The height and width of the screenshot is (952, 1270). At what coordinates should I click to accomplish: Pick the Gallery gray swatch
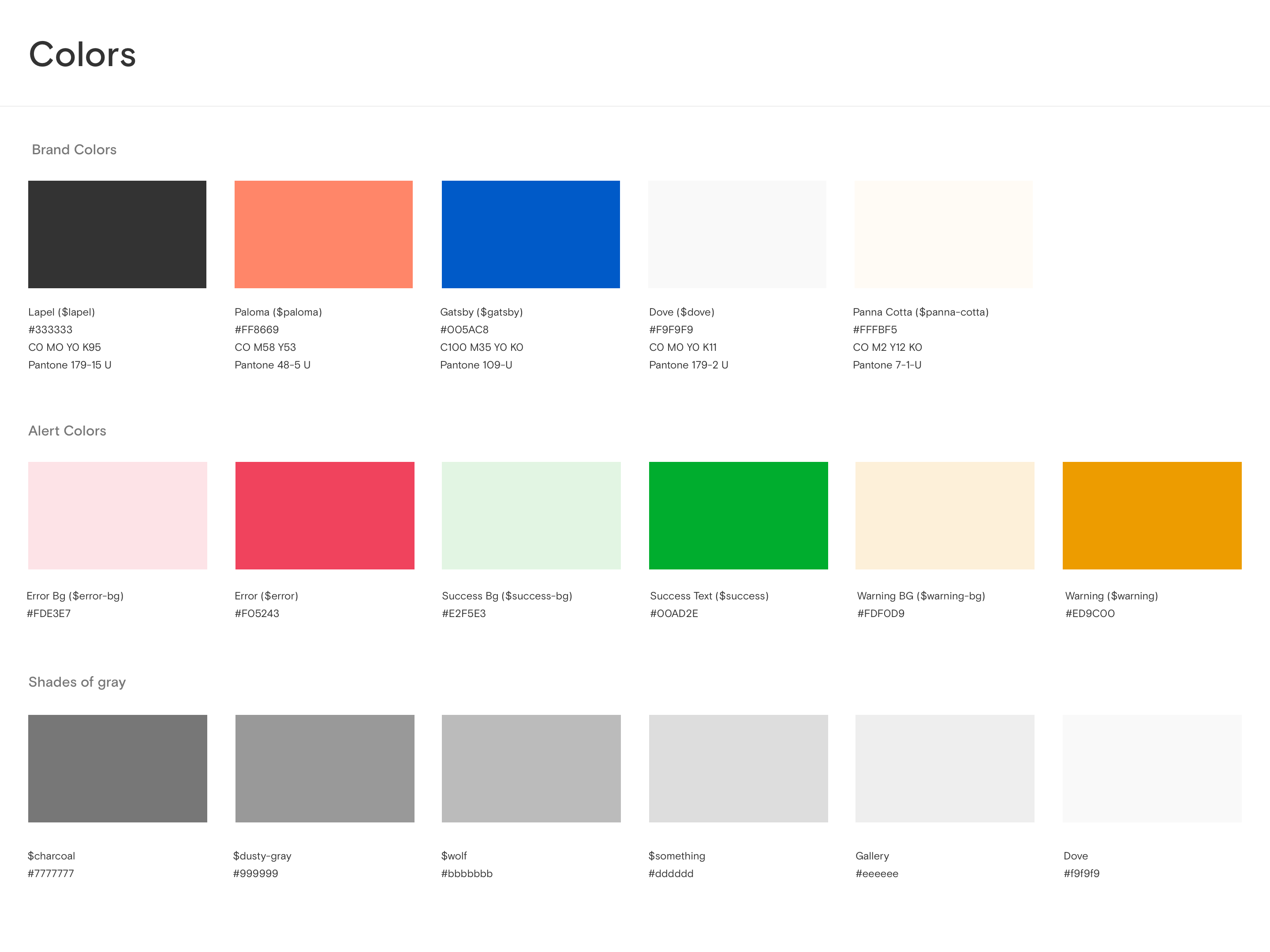tap(945, 768)
